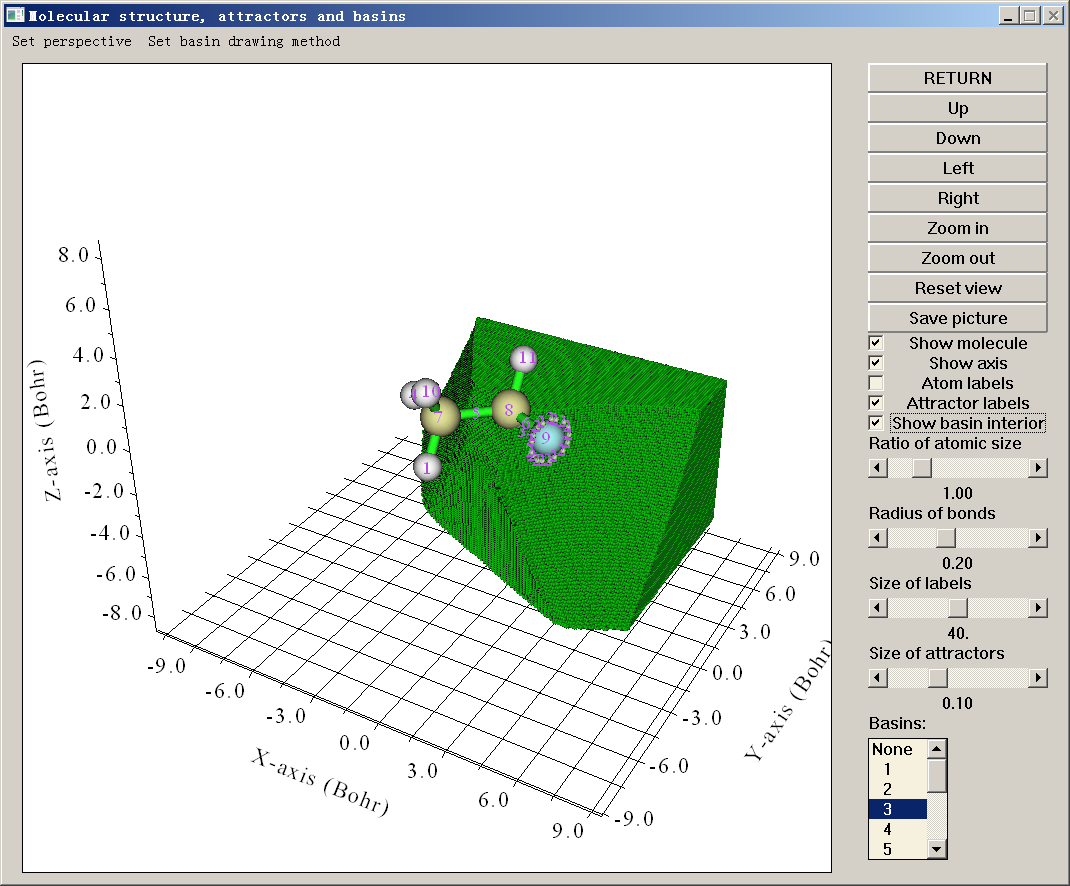1070x886 pixels.
Task: Disable Attractor labels checkbox
Action: click(876, 403)
